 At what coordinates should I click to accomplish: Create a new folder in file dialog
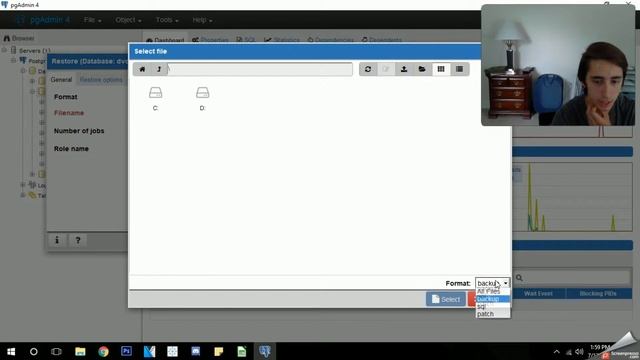pos(422,69)
